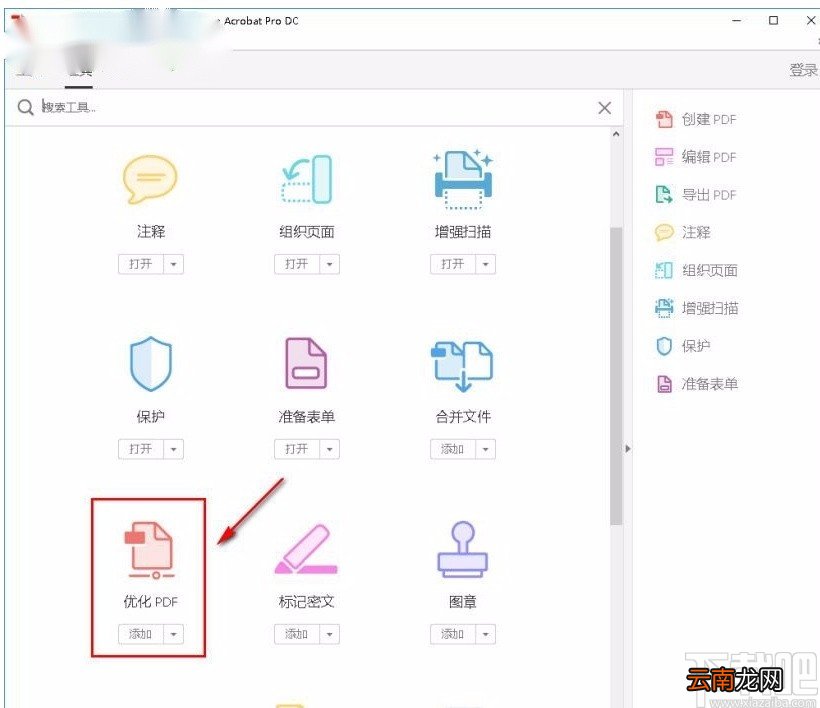Click the 合并文件 label
The height and width of the screenshot is (708, 820).
(463, 417)
